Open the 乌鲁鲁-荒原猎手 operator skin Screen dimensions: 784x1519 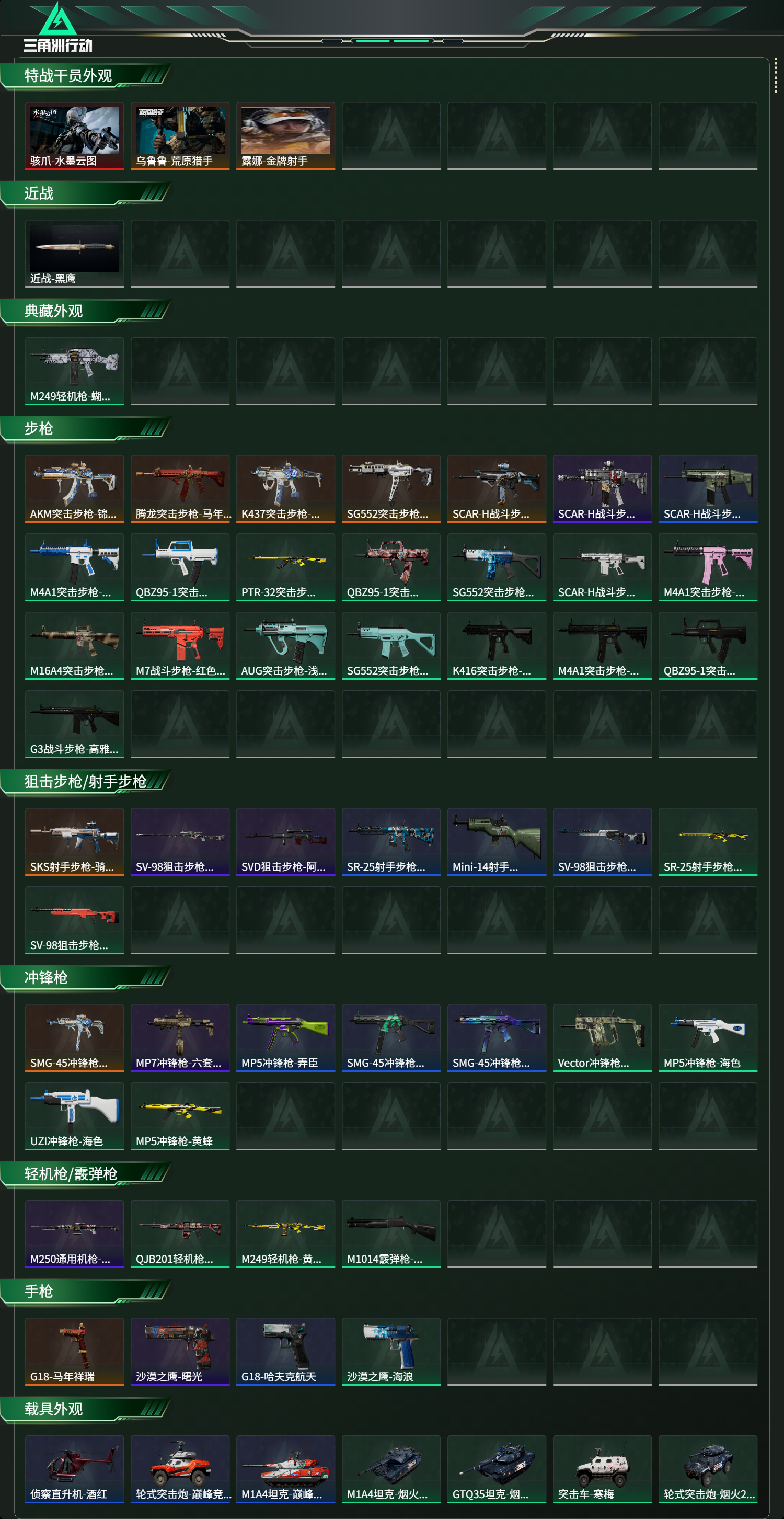click(x=180, y=136)
